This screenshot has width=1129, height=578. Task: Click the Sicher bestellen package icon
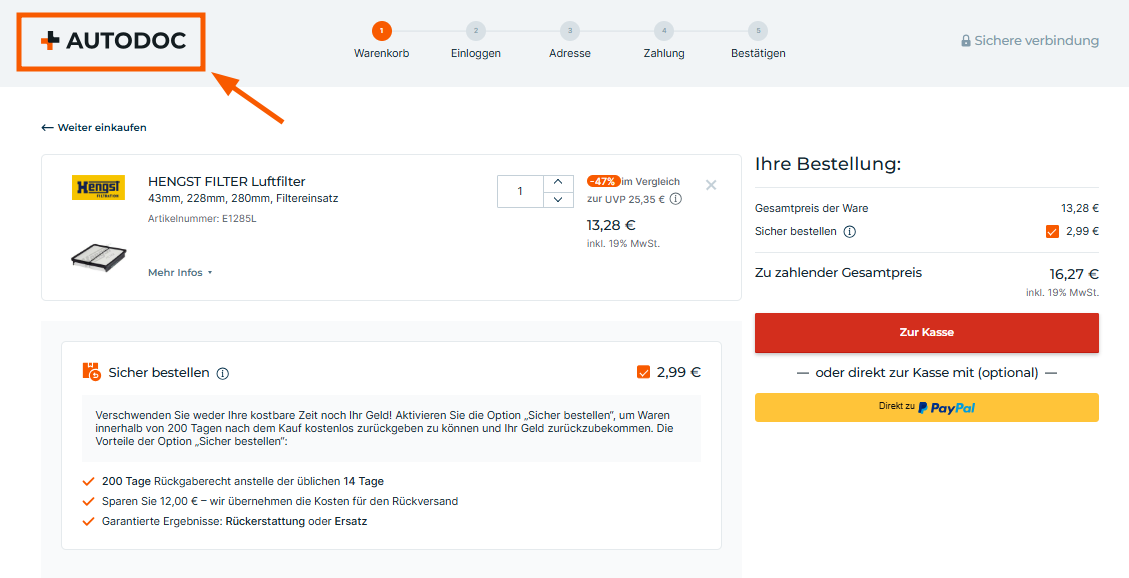pyautogui.click(x=91, y=372)
